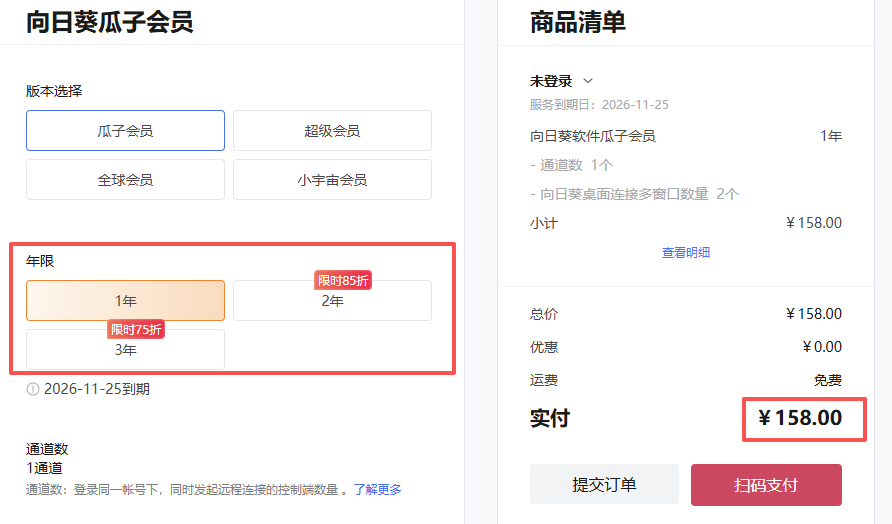Choose the 2年 duration option
Image resolution: width=892 pixels, height=524 pixels.
coord(332,301)
